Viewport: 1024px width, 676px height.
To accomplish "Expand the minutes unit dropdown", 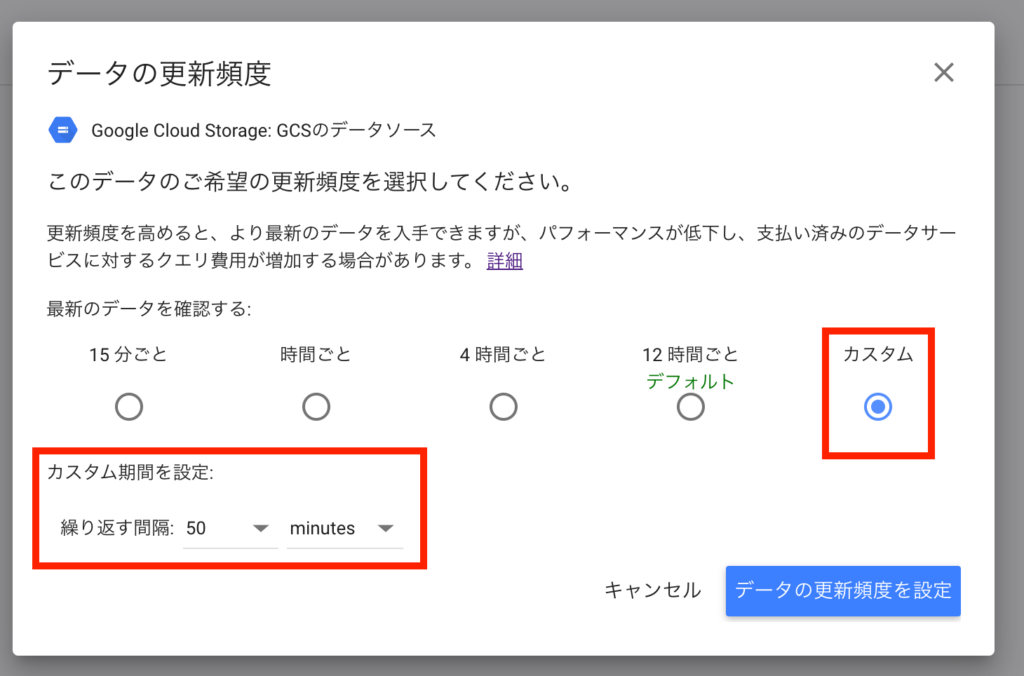I will pyautogui.click(x=344, y=528).
